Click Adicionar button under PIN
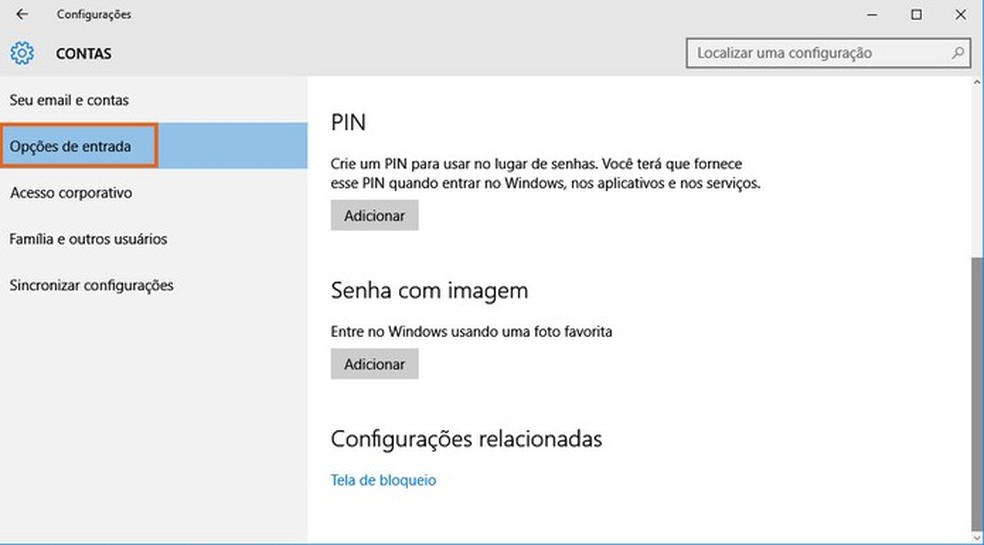The width and height of the screenshot is (984, 545). [x=374, y=215]
